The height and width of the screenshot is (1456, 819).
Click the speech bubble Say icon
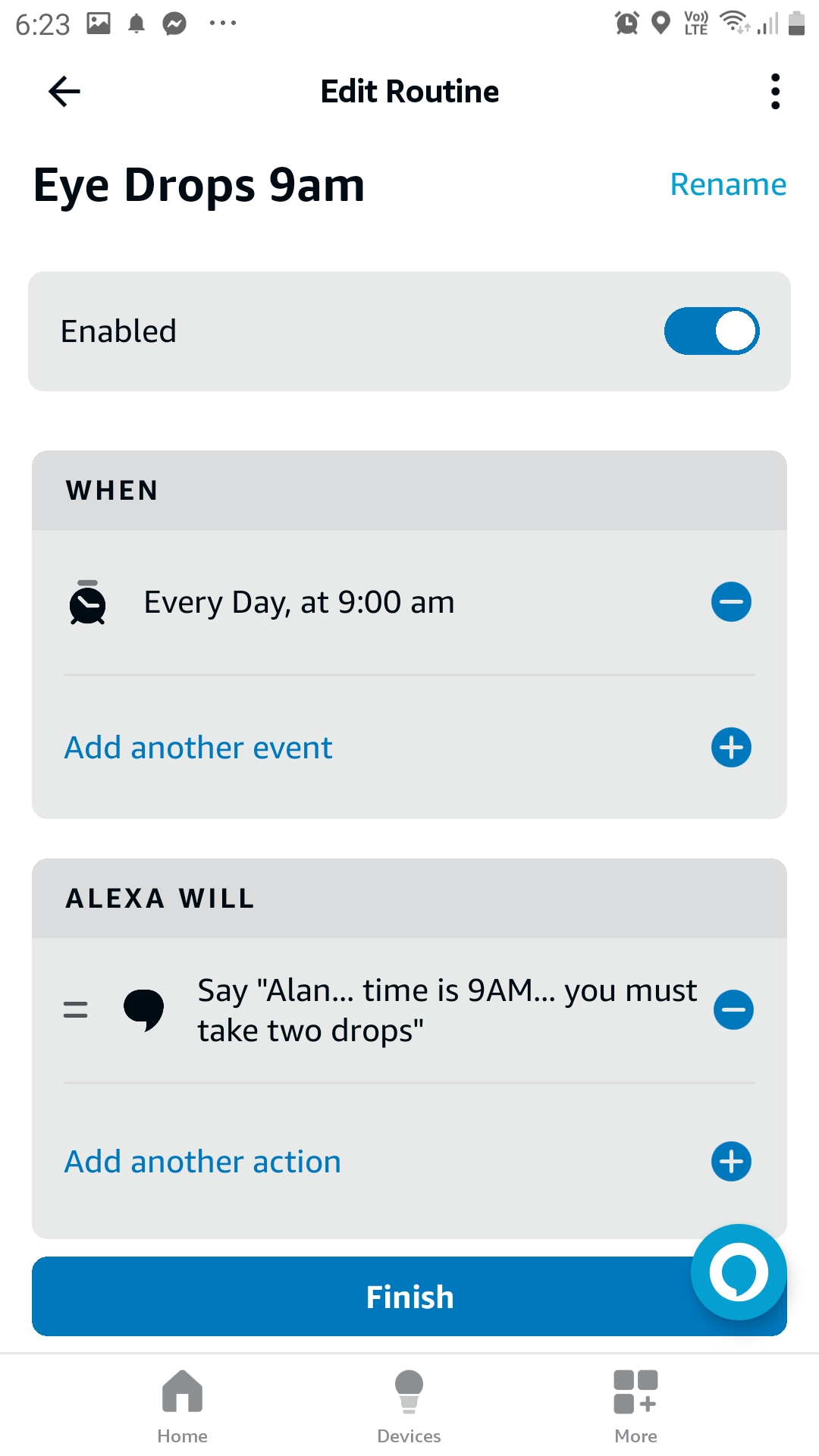pyautogui.click(x=143, y=1010)
